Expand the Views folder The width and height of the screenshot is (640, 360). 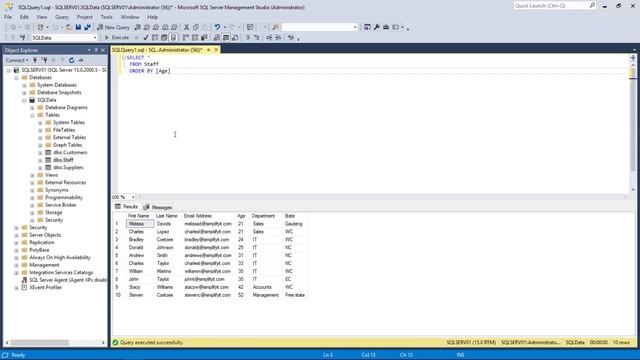tap(32, 175)
